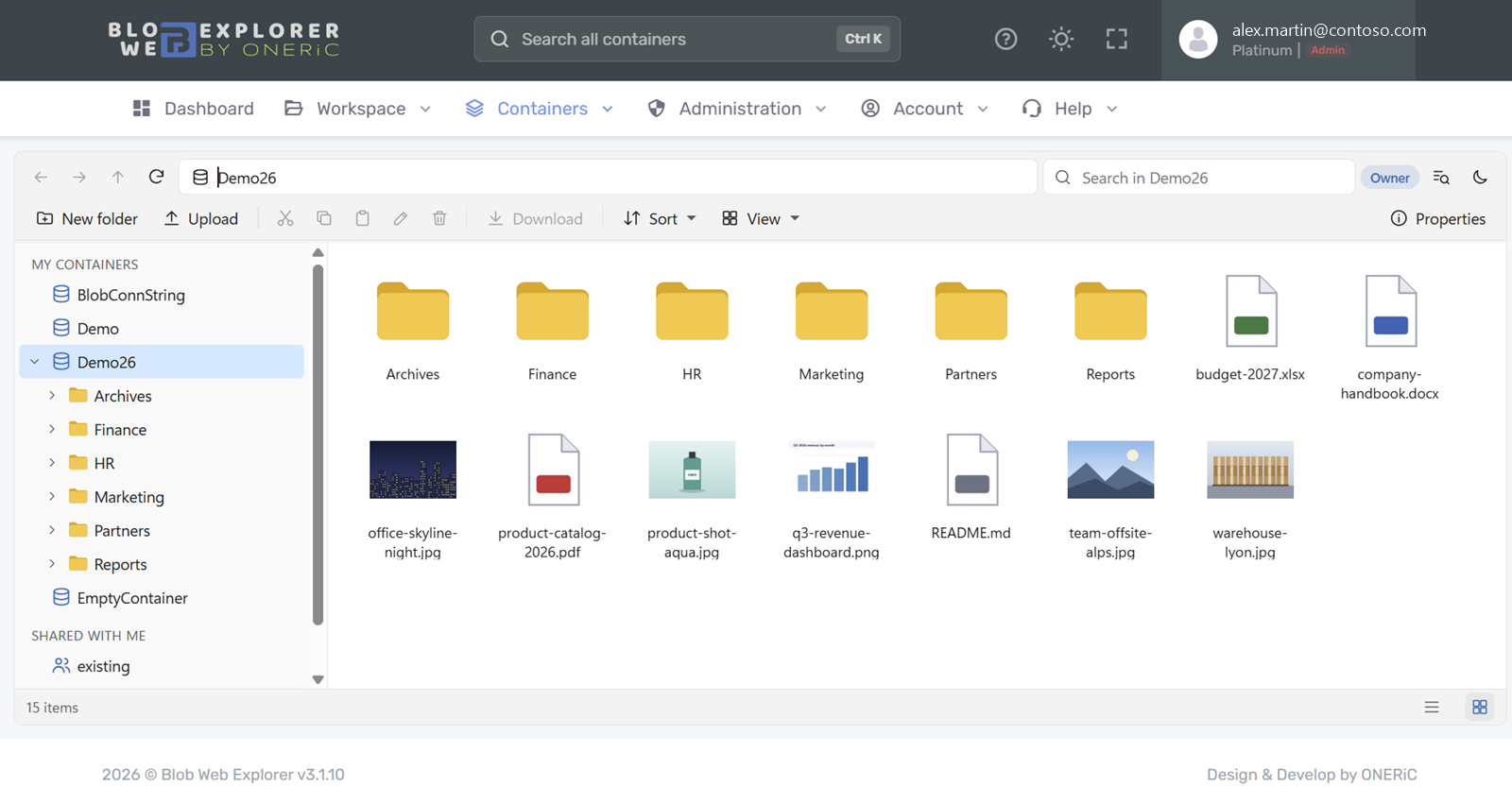Expand the Reports folder in tree

tap(52, 564)
